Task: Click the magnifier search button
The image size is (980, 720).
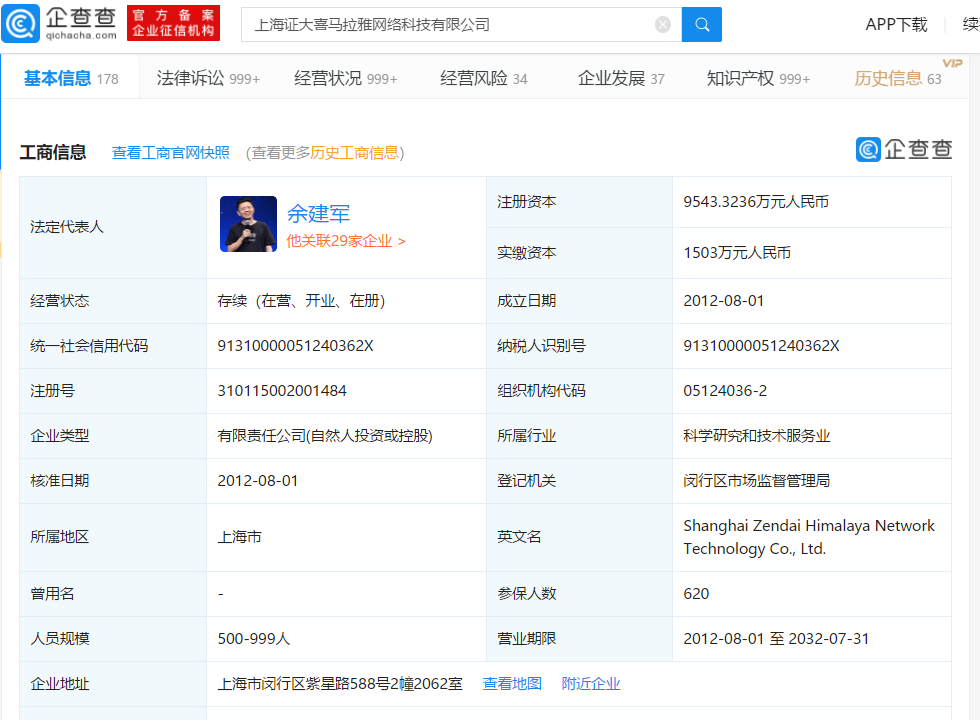Action: point(702,25)
